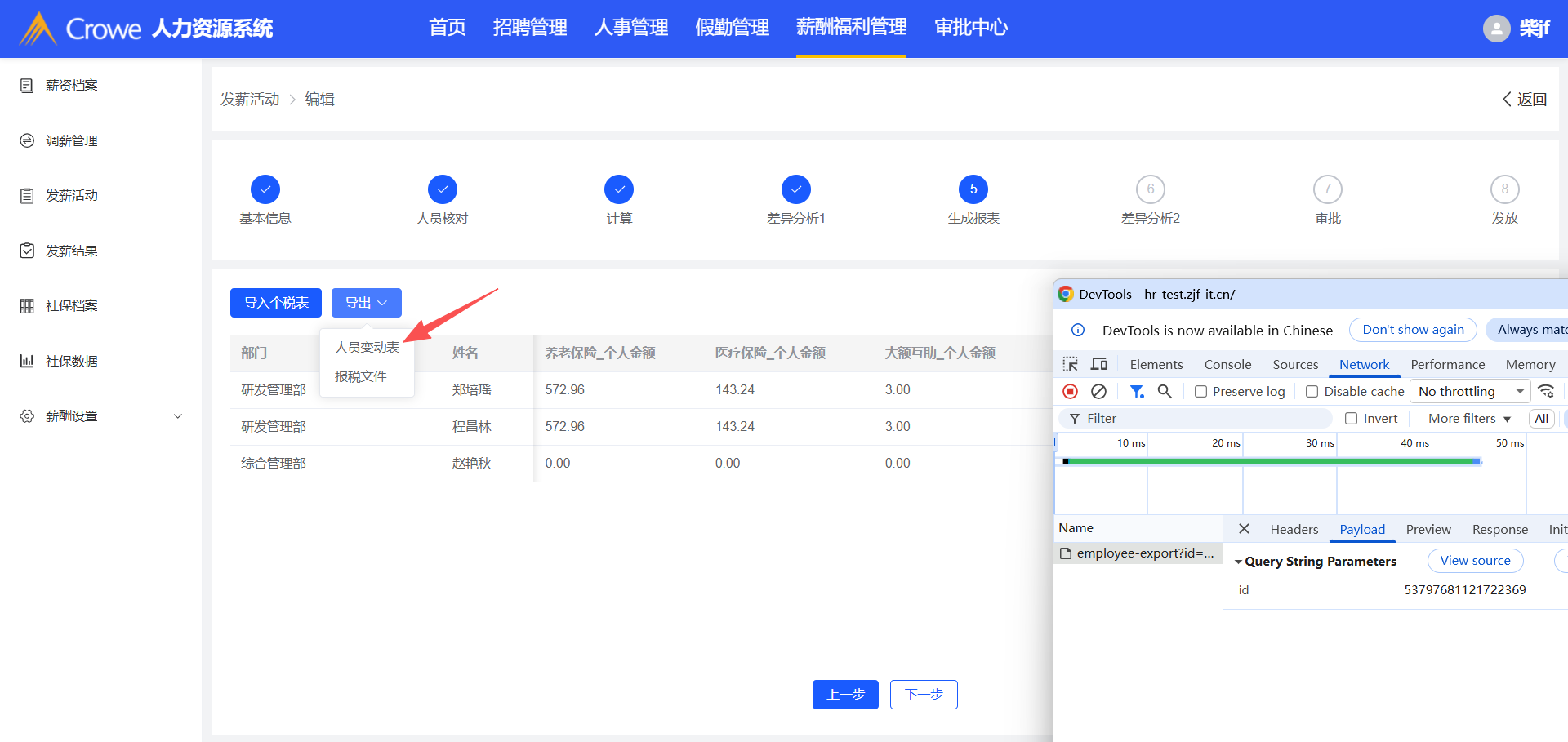Screen dimensions: 1568x742
Task: Expand the More filters dropdown
Action: [x=1469, y=419]
